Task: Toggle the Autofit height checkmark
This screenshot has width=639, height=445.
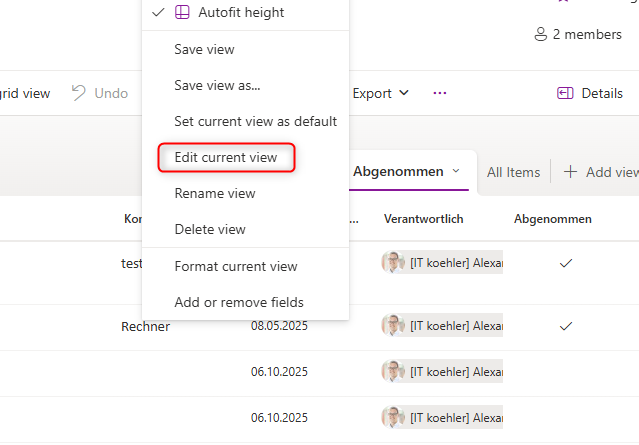Action: point(158,13)
